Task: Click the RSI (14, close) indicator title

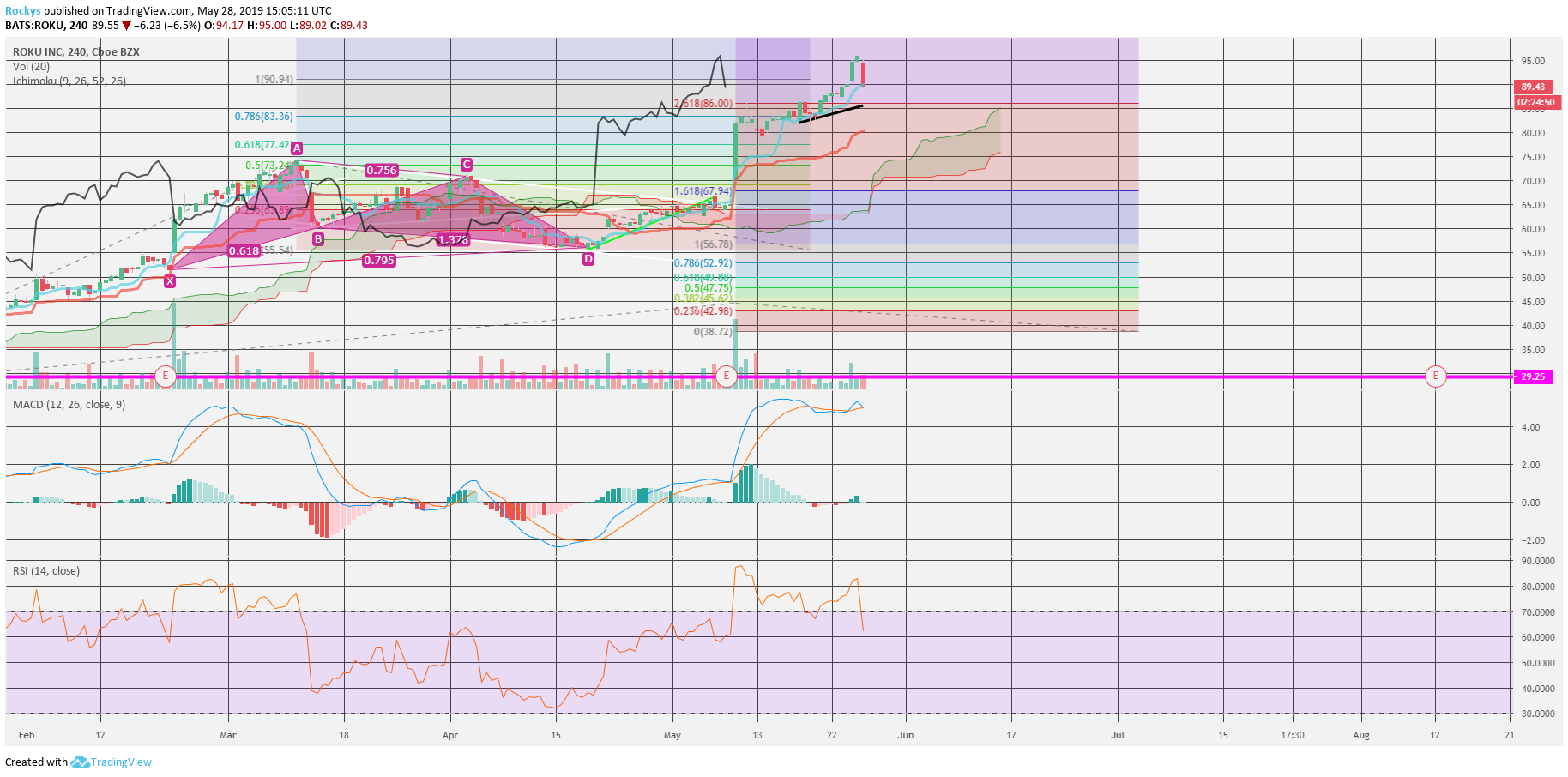Action: 46,571
